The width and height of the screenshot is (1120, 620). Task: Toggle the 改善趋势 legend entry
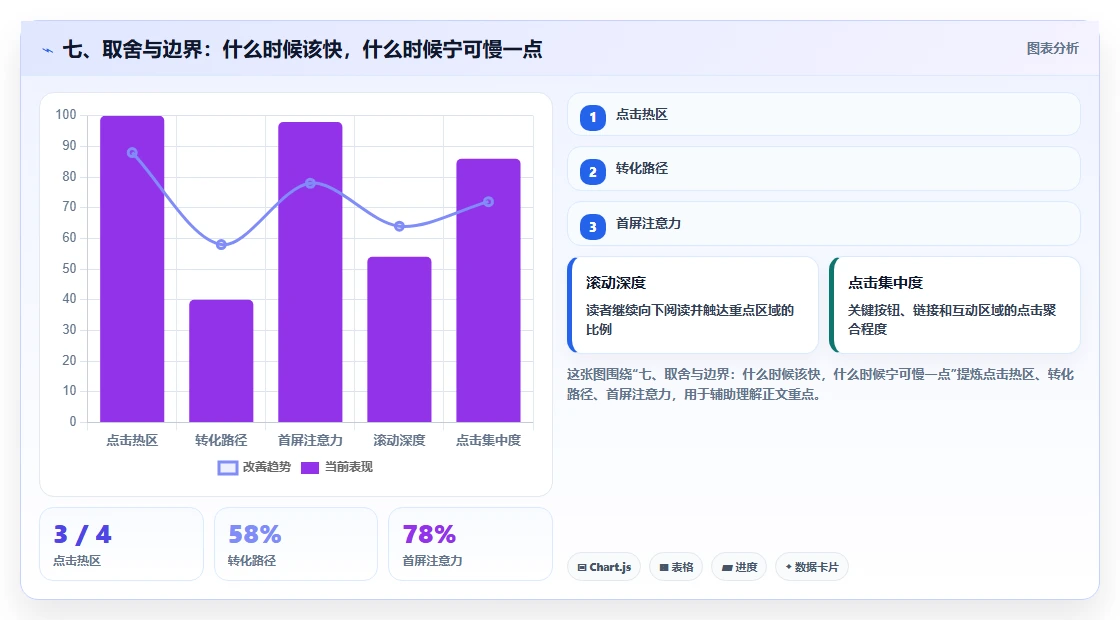coord(254,467)
